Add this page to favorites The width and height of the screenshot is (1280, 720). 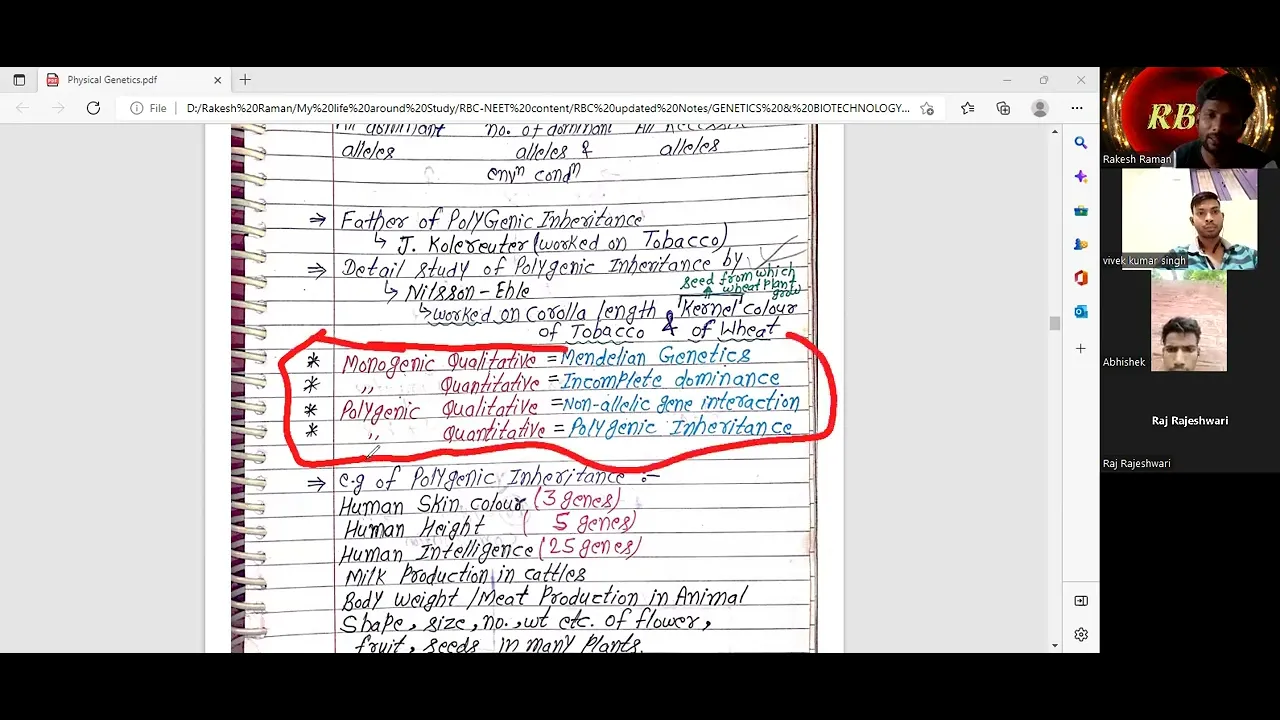(x=927, y=108)
